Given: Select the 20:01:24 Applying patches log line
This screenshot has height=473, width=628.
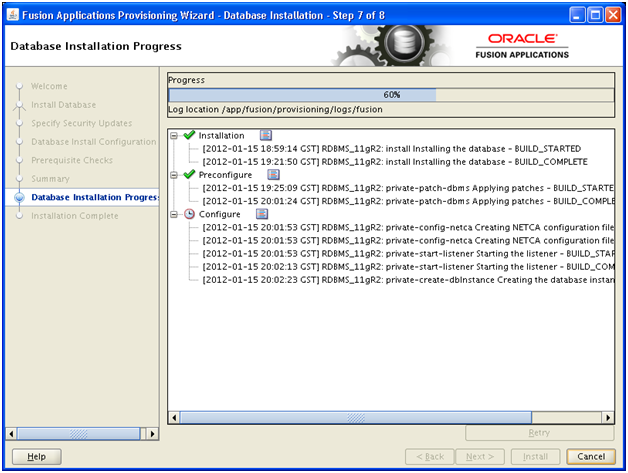Looking at the screenshot, I should [x=408, y=201].
